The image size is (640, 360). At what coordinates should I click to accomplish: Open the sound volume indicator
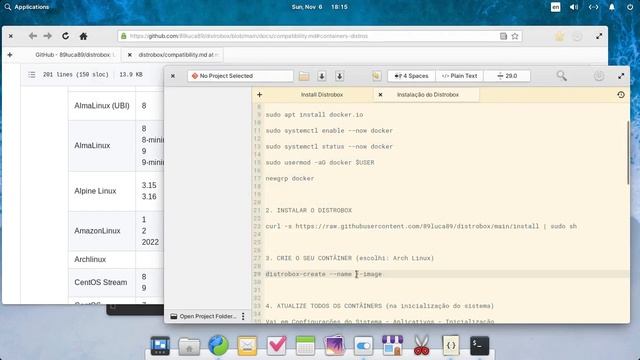coord(574,7)
